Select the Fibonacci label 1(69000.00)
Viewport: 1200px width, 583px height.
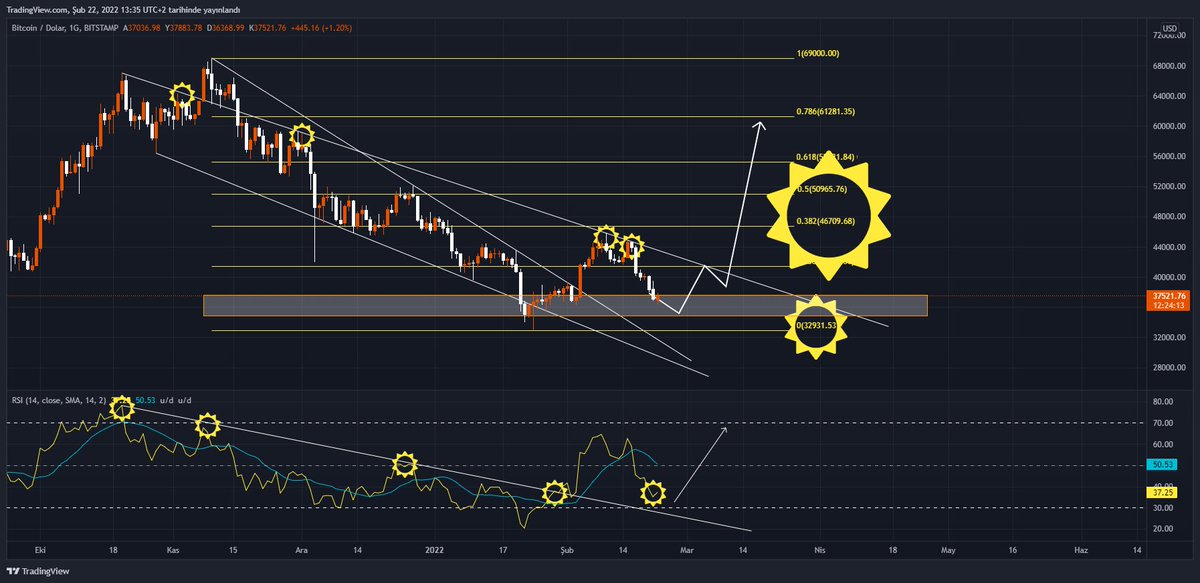(x=817, y=53)
